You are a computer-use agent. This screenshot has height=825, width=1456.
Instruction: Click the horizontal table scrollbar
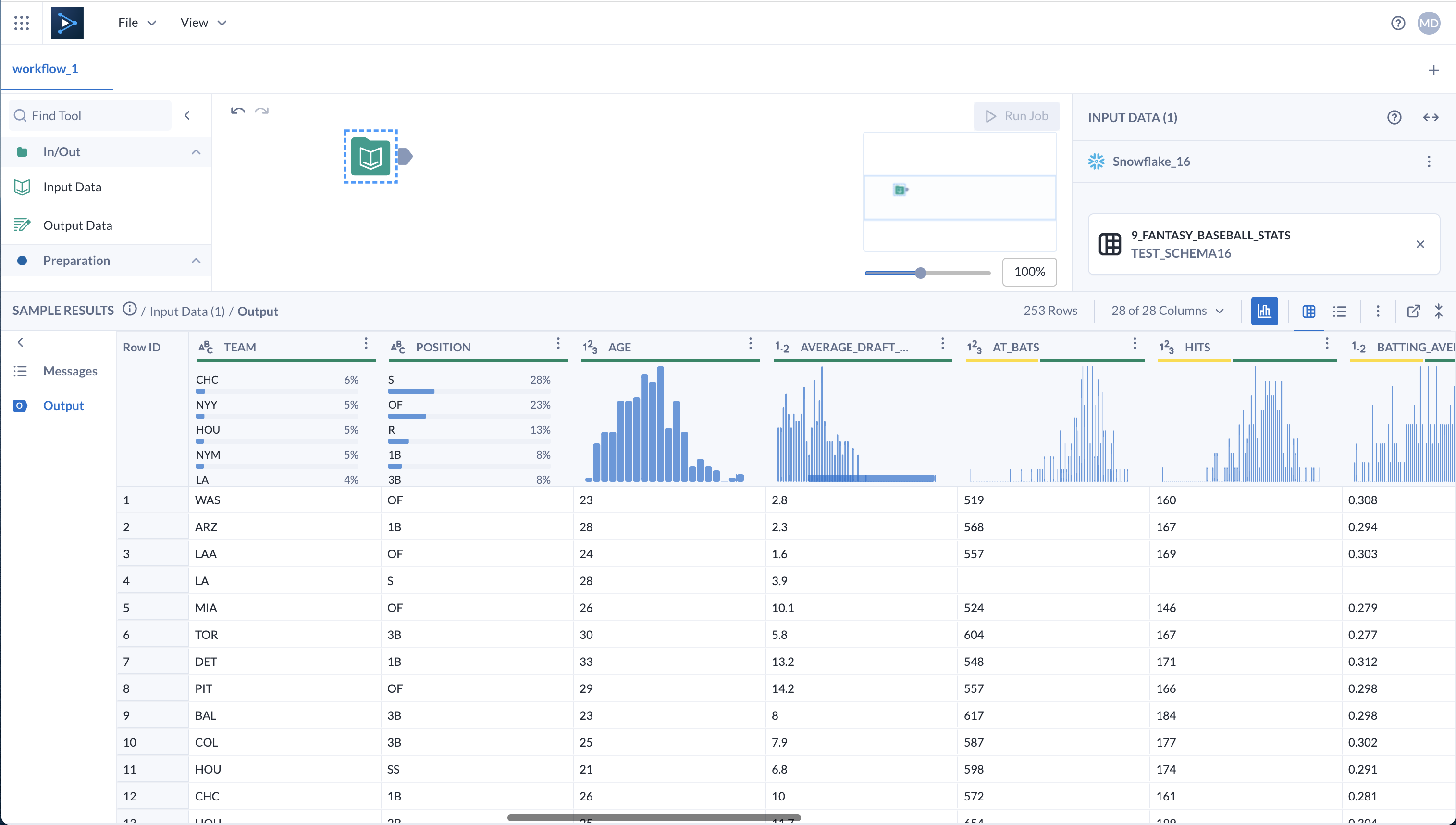coord(654,818)
